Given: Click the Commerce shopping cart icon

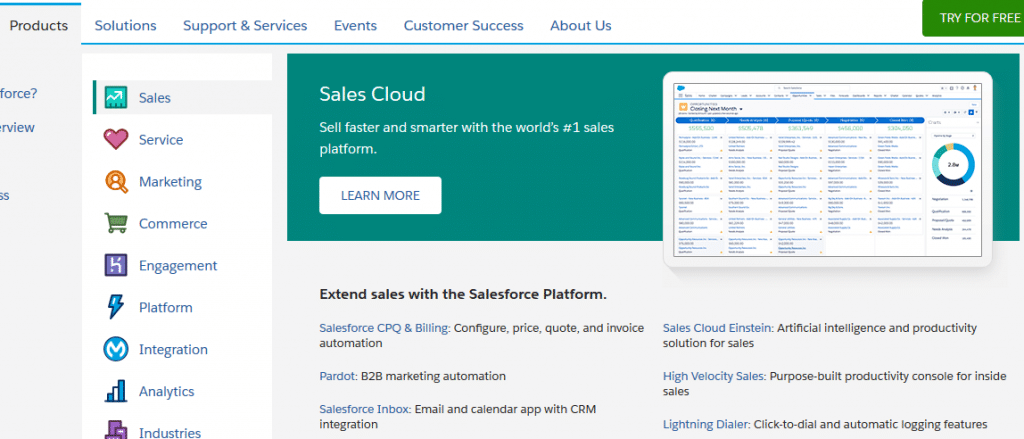Looking at the screenshot, I should (116, 224).
